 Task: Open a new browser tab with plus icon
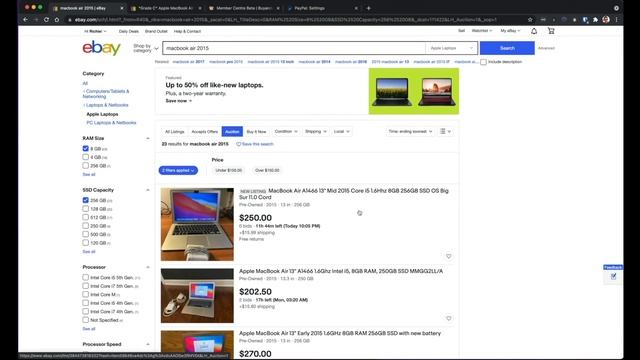(x=368, y=8)
